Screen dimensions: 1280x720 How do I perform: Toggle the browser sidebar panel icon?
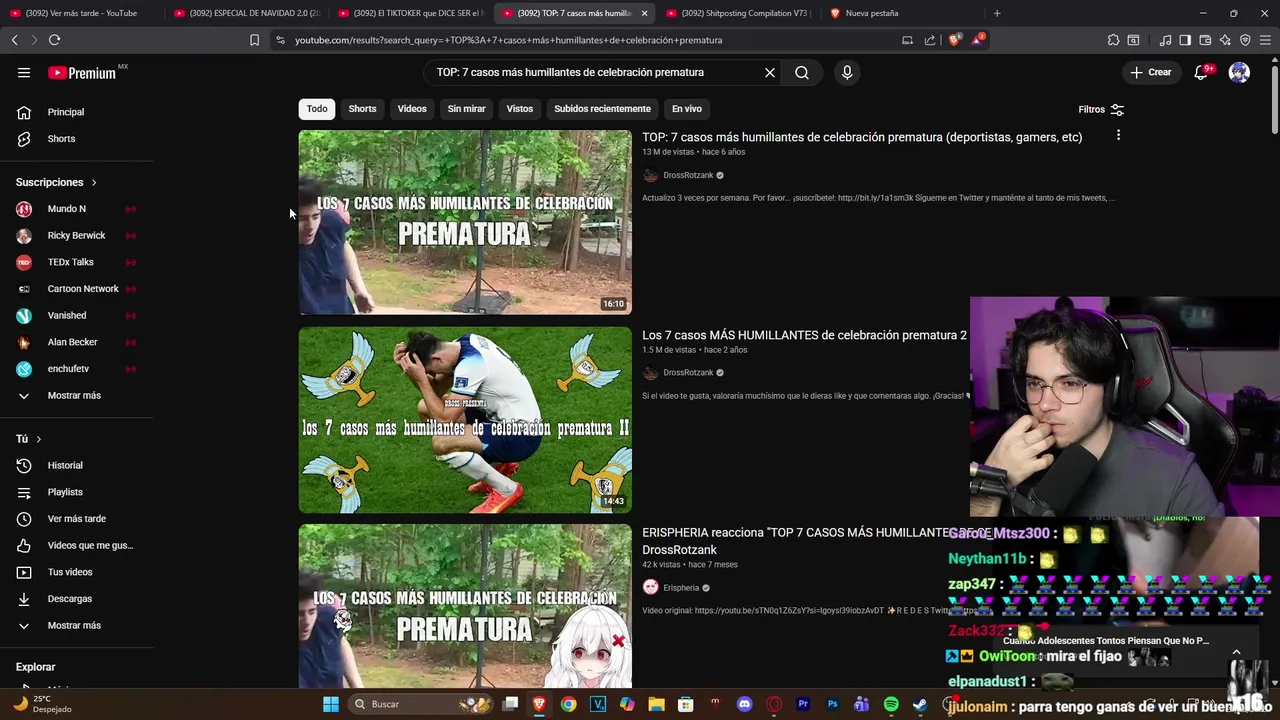(1185, 40)
